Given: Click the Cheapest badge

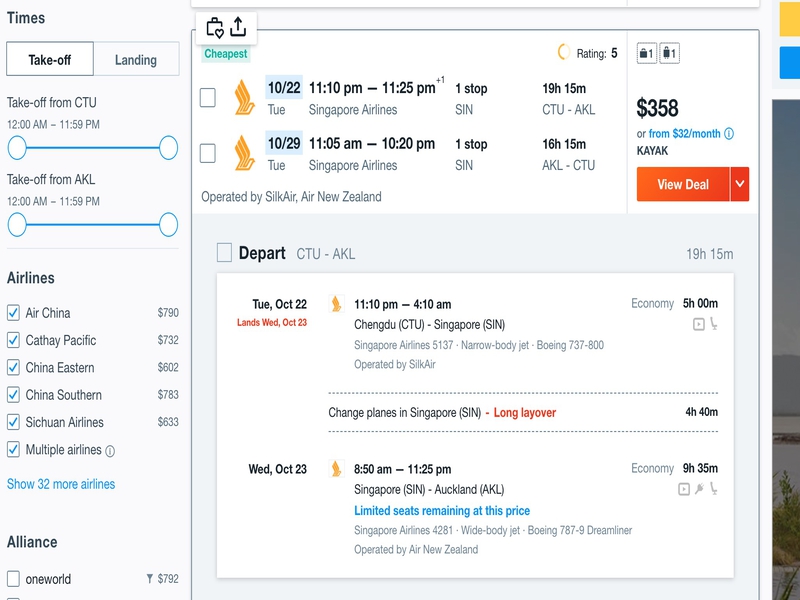Looking at the screenshot, I should coord(226,54).
